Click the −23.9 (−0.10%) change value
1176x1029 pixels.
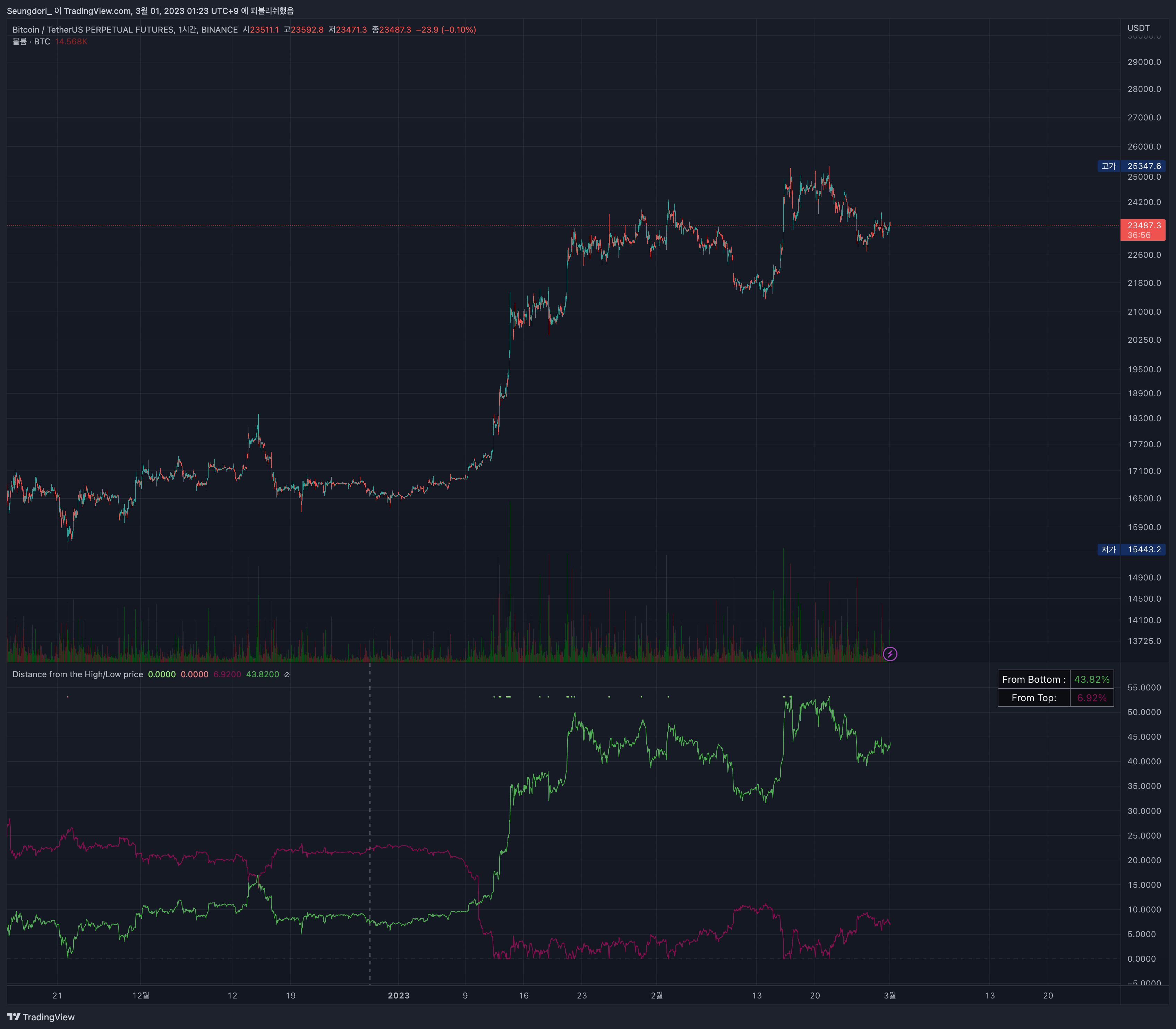(x=446, y=30)
